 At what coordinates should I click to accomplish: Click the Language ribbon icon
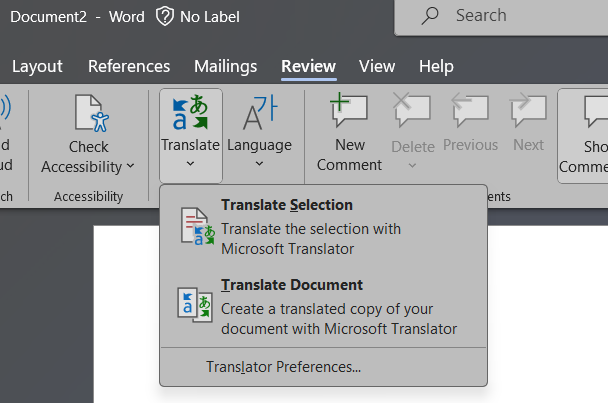tap(260, 112)
